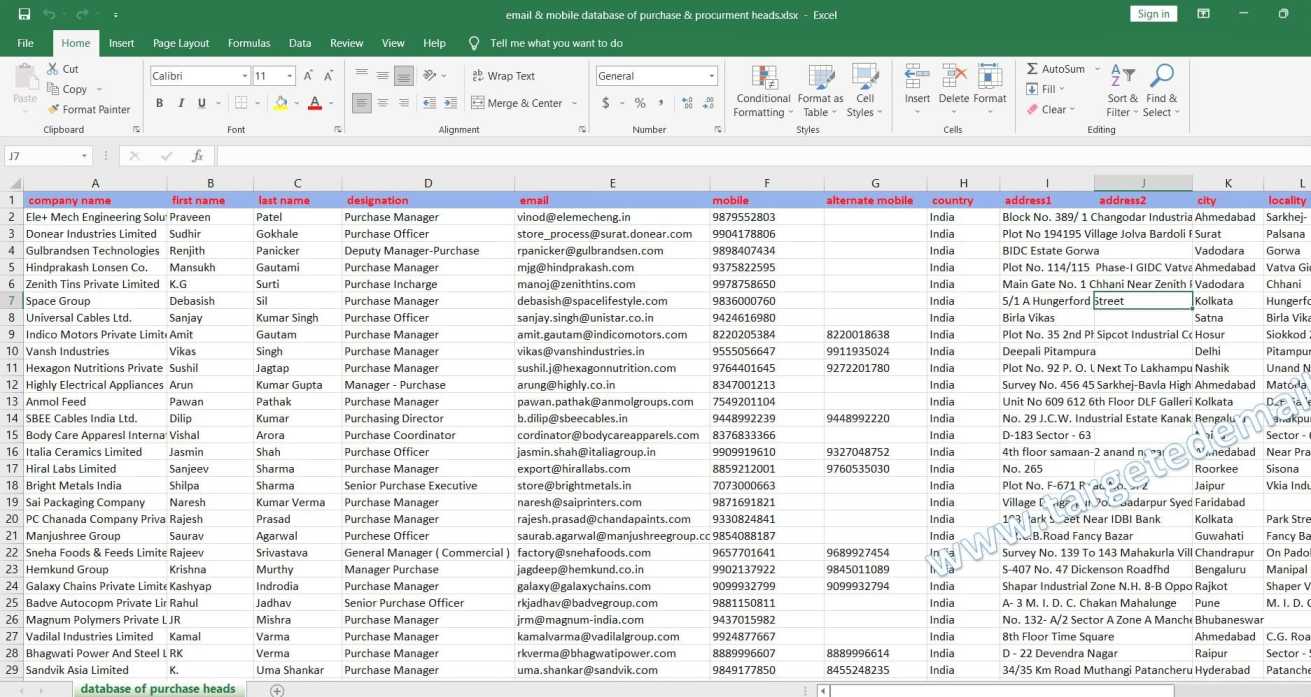Open Find & Select magnifier
The image size is (1311, 697).
click(1161, 90)
